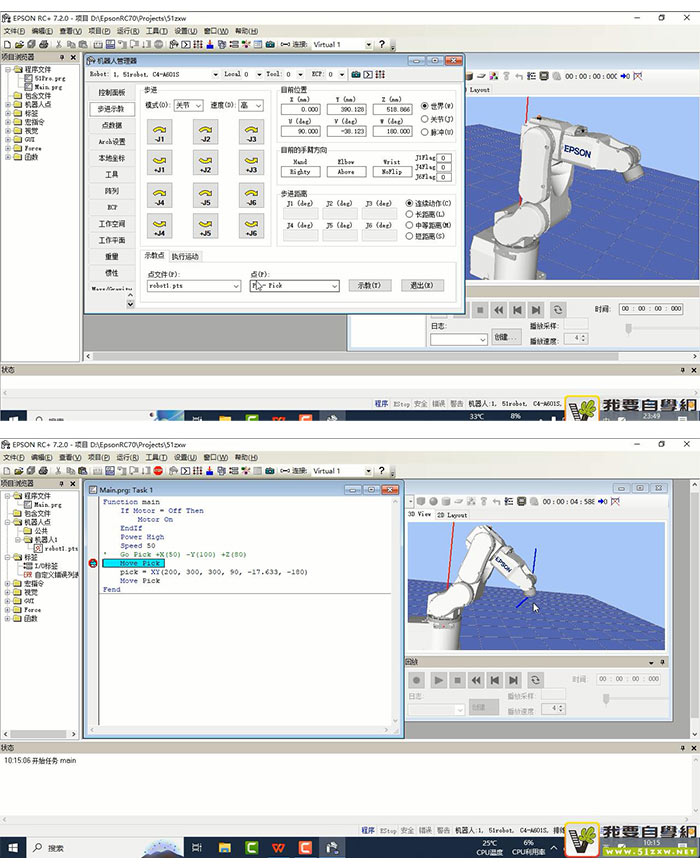Select 长距离(L) jog distance option
Screen dimensions: 700x866
pyautogui.click(x=409, y=214)
